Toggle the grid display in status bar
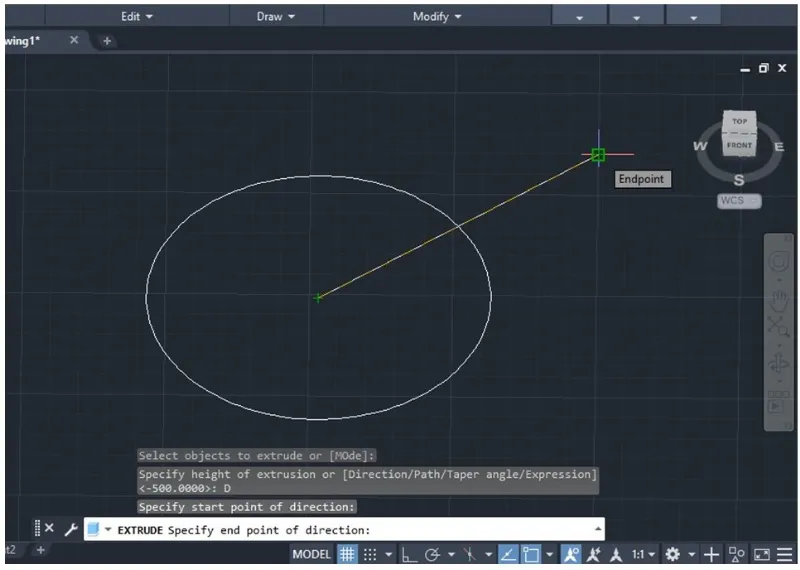This screenshot has height=570, width=800. (347, 554)
